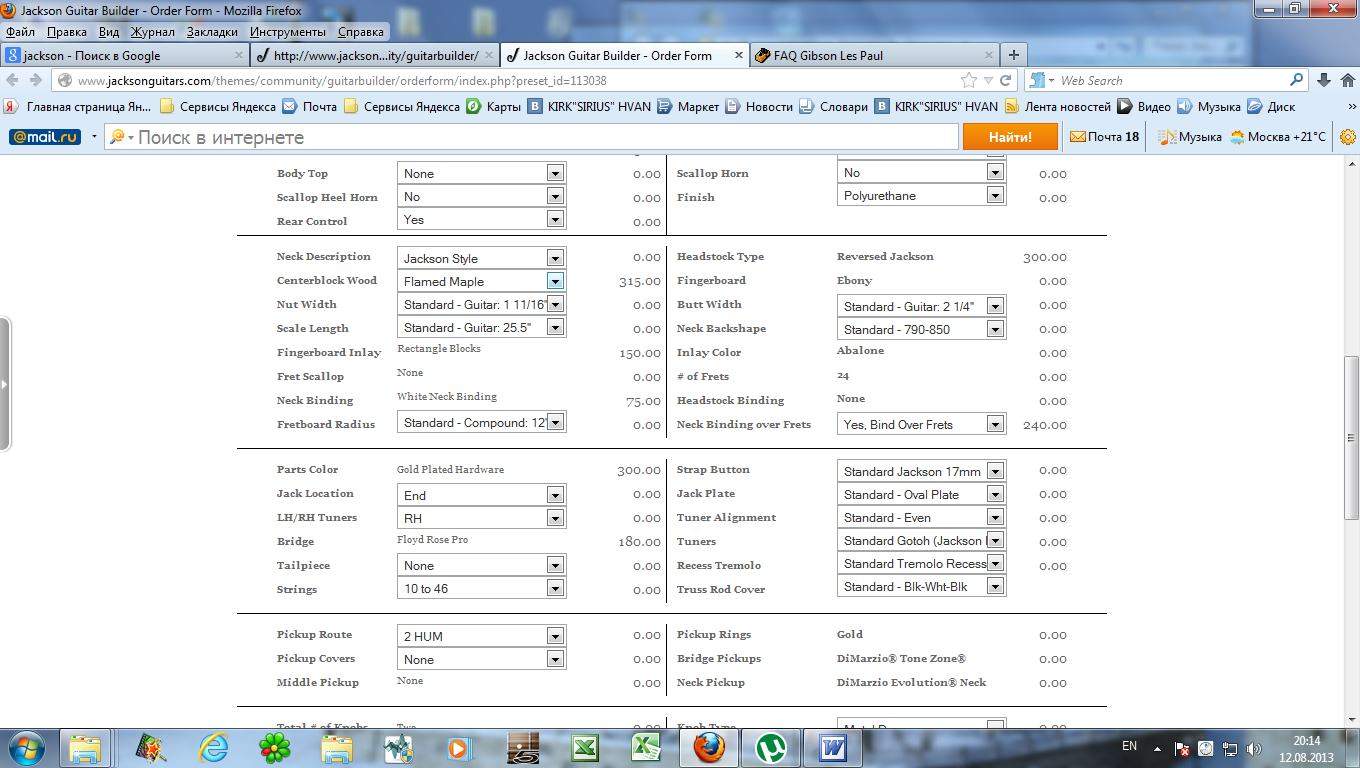Click the orange Найти! button
Viewport: 1360px width, 768px height.
point(1009,137)
